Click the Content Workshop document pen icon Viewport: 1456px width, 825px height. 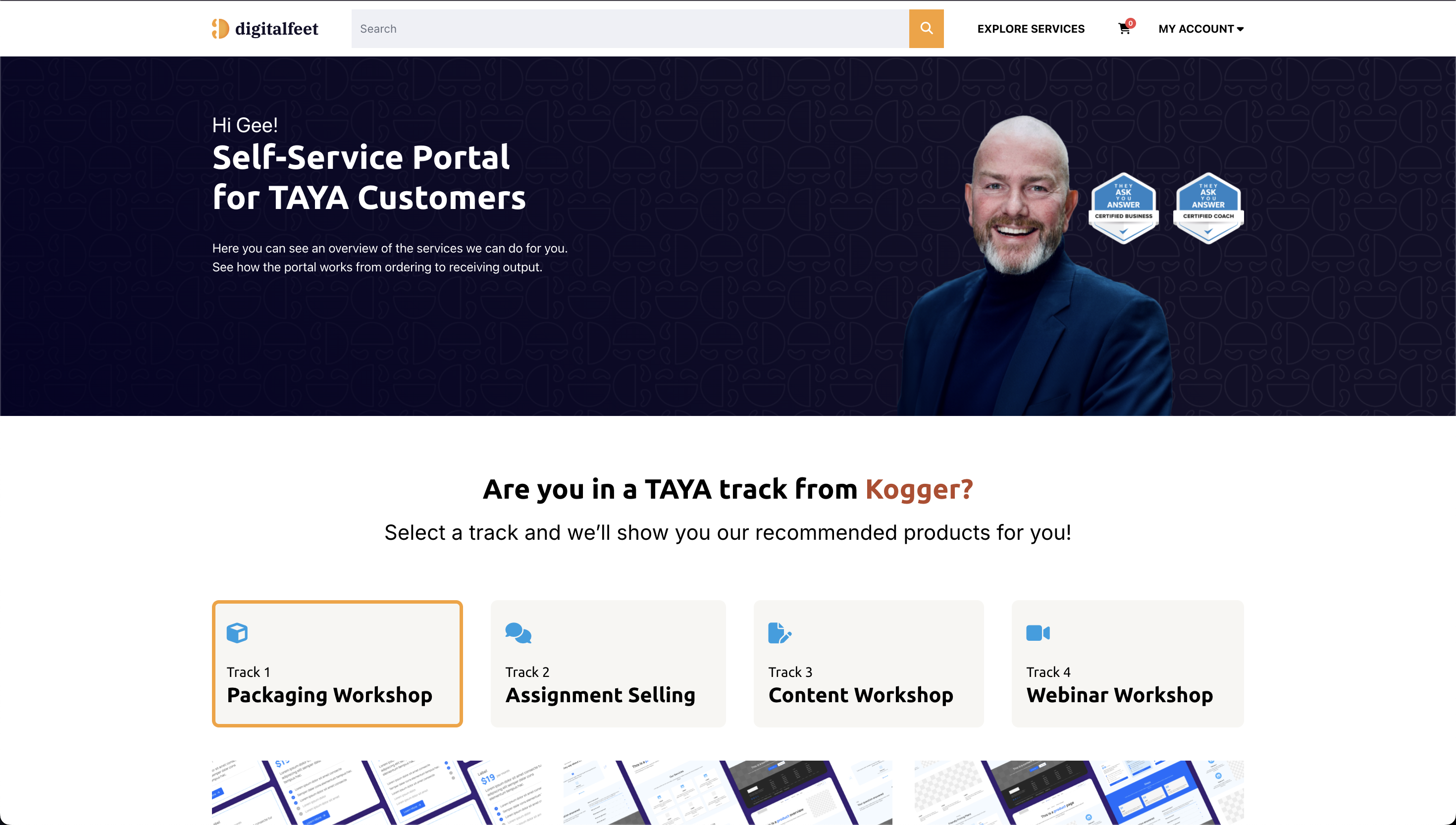click(780, 632)
